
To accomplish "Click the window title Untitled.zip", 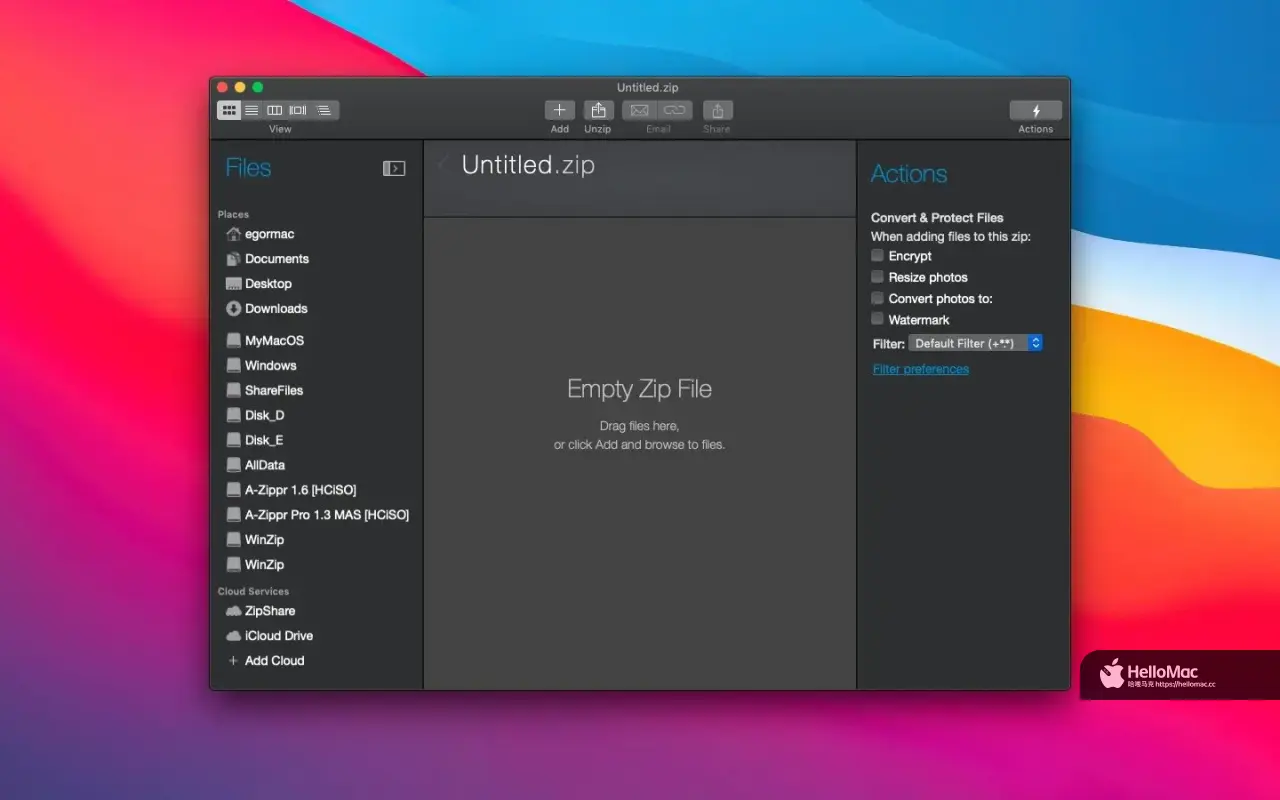I will click(647, 88).
